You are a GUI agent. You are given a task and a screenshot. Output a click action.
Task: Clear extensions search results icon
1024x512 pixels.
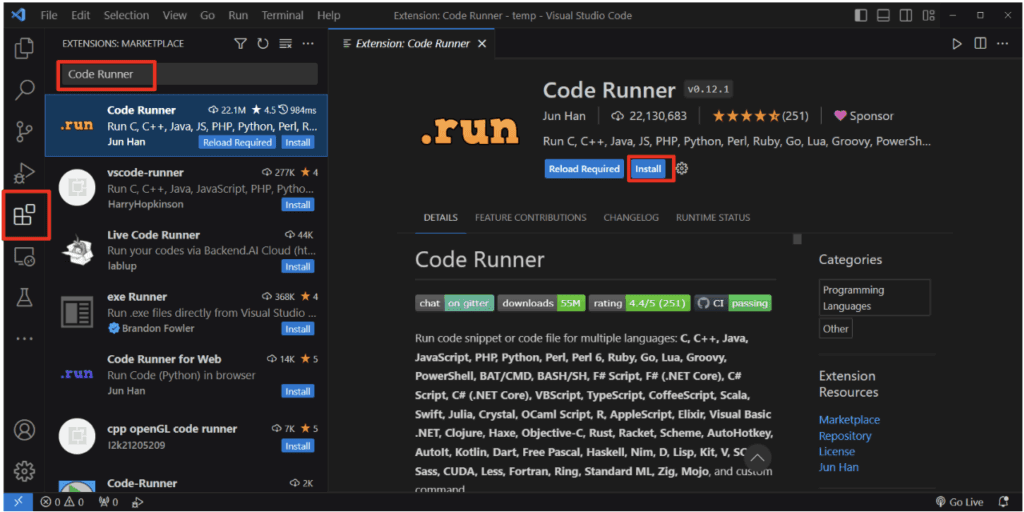[x=285, y=44]
